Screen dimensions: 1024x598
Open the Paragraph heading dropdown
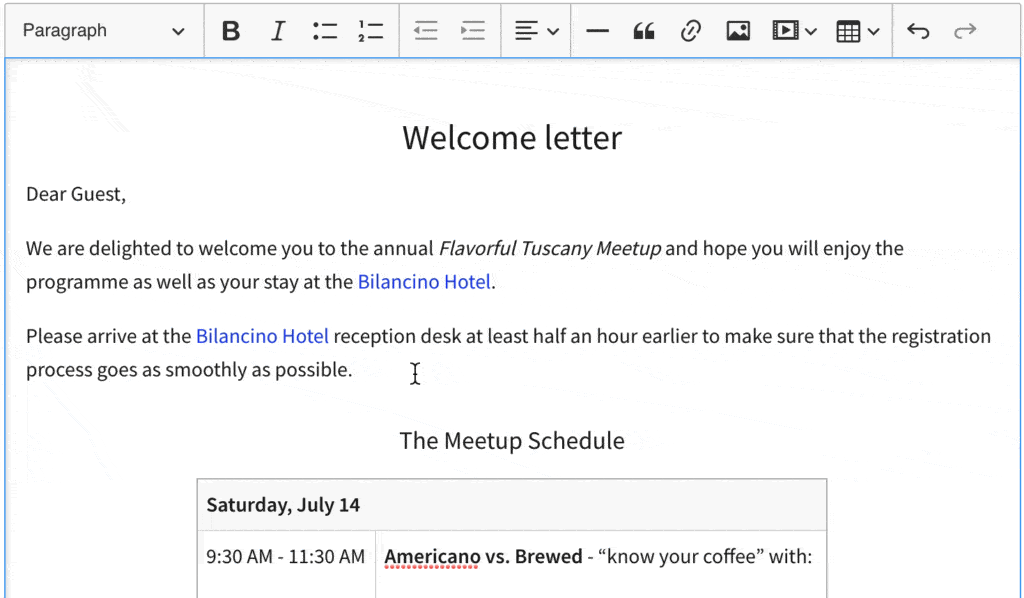[x=104, y=31]
